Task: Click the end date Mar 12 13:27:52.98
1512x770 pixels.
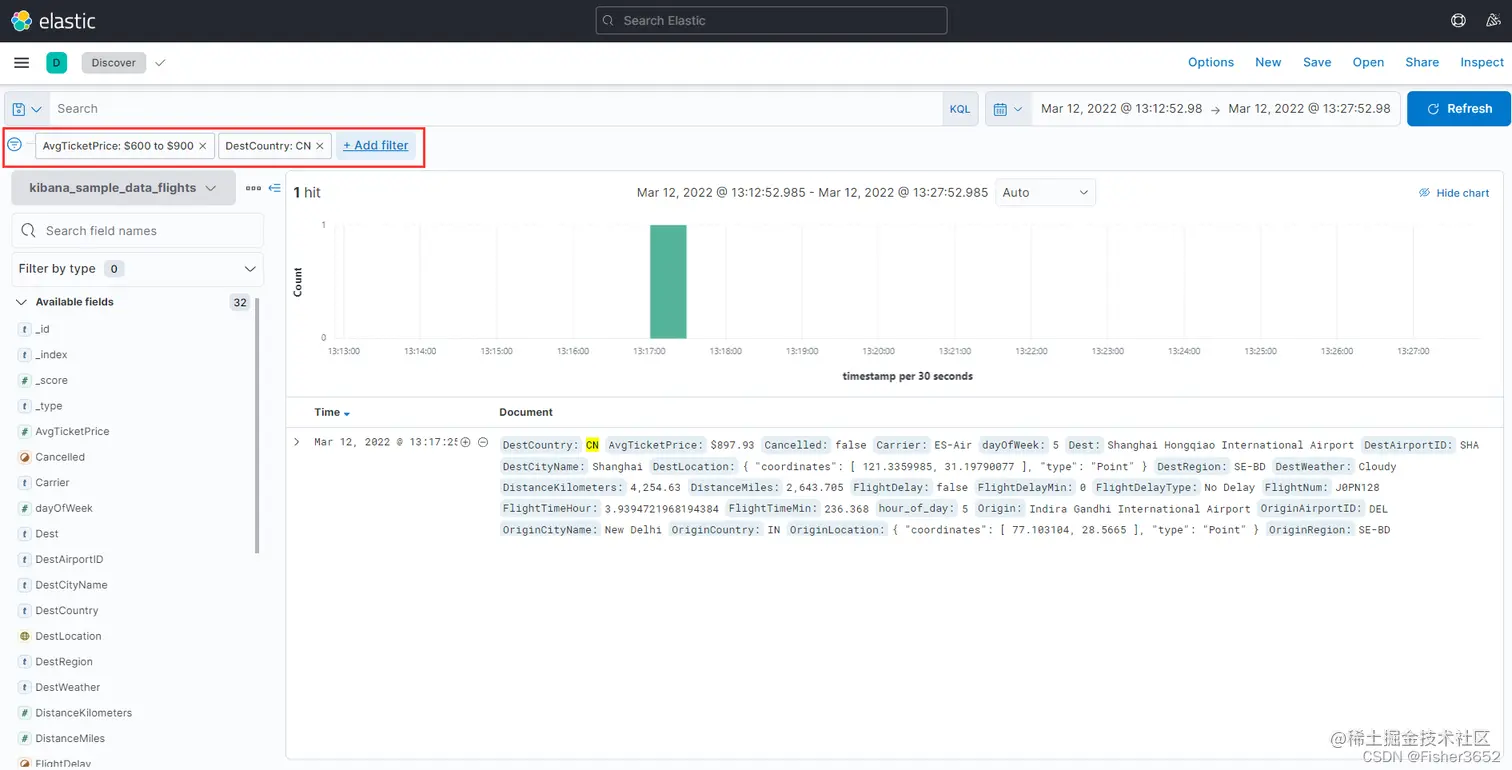Action: (x=1309, y=109)
